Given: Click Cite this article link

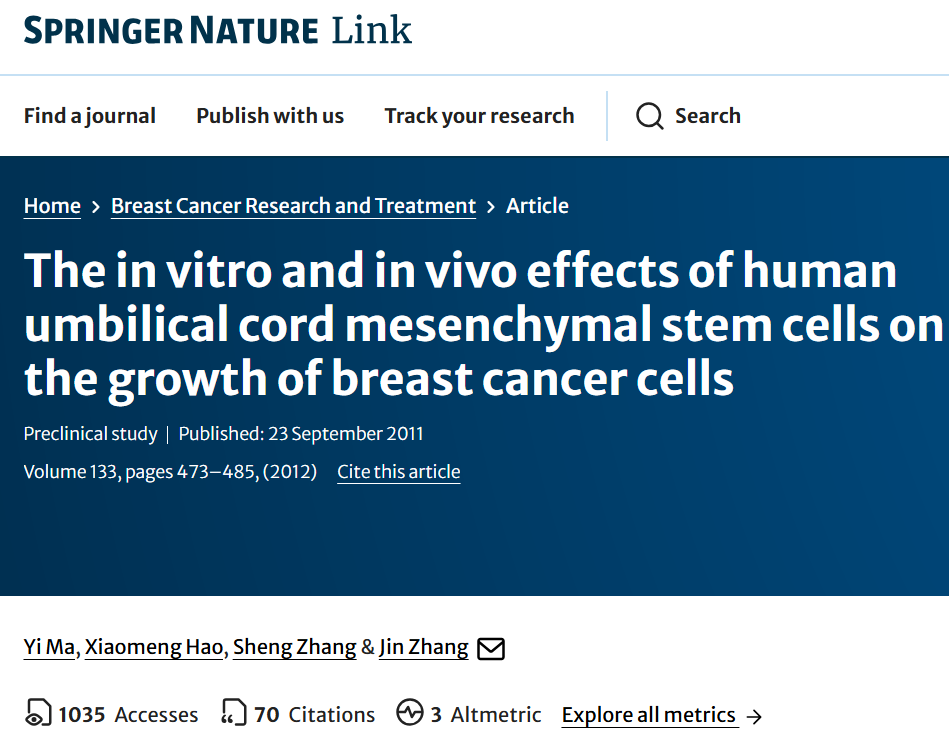Looking at the screenshot, I should point(399,472).
